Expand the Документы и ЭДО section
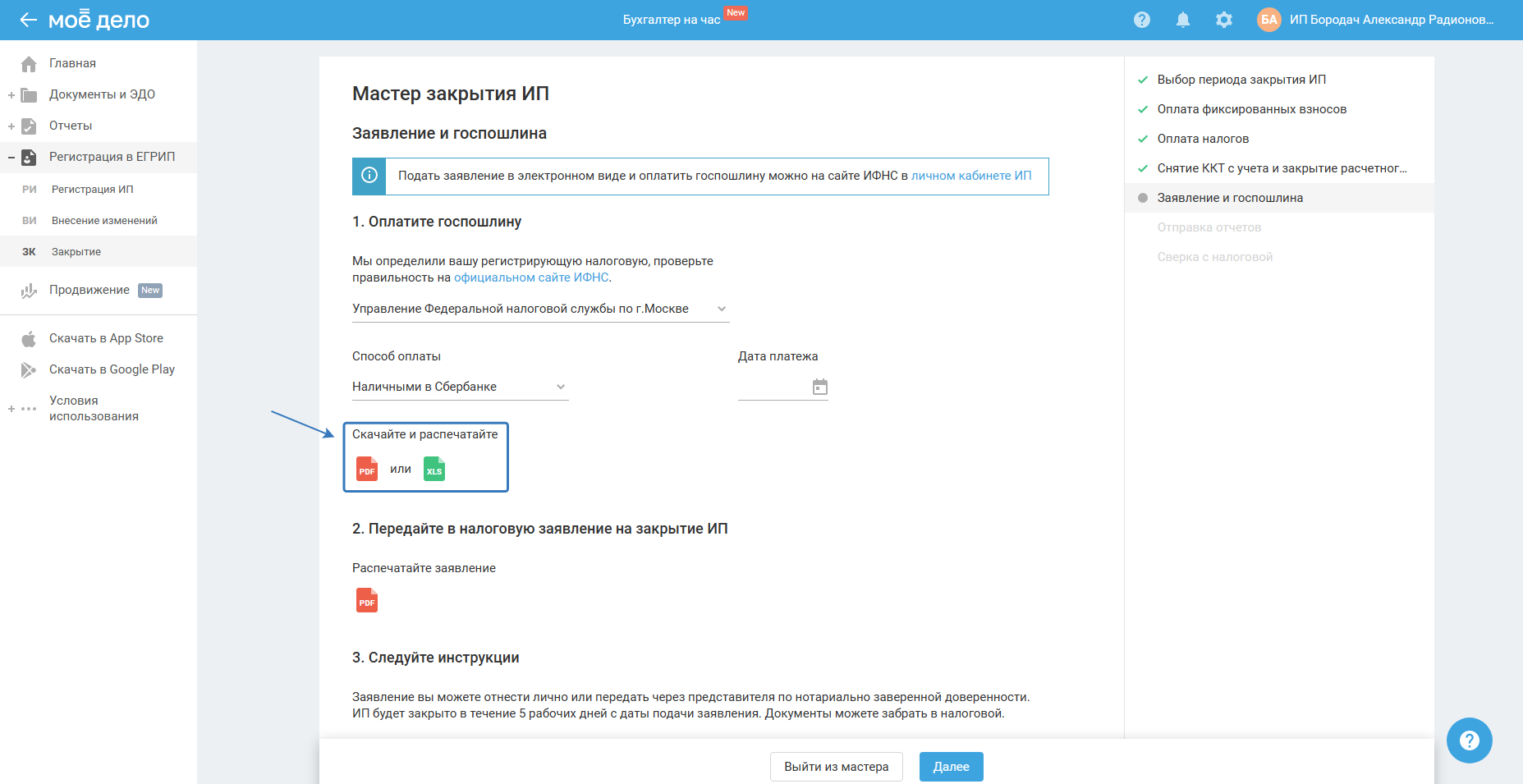1523x784 pixels. 11,95
